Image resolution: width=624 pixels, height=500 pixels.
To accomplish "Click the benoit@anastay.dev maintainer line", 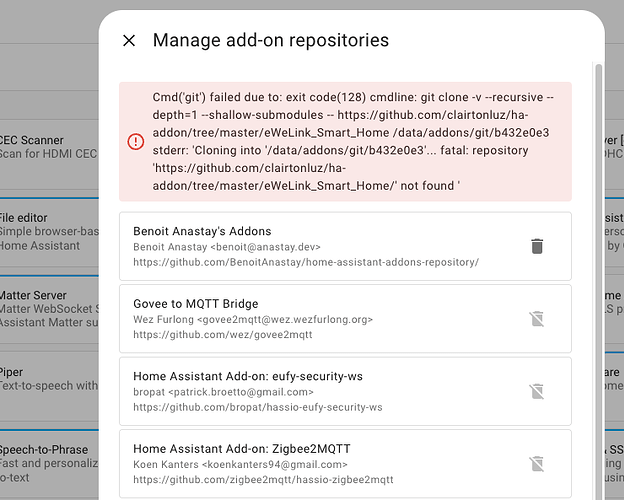I will point(227,247).
